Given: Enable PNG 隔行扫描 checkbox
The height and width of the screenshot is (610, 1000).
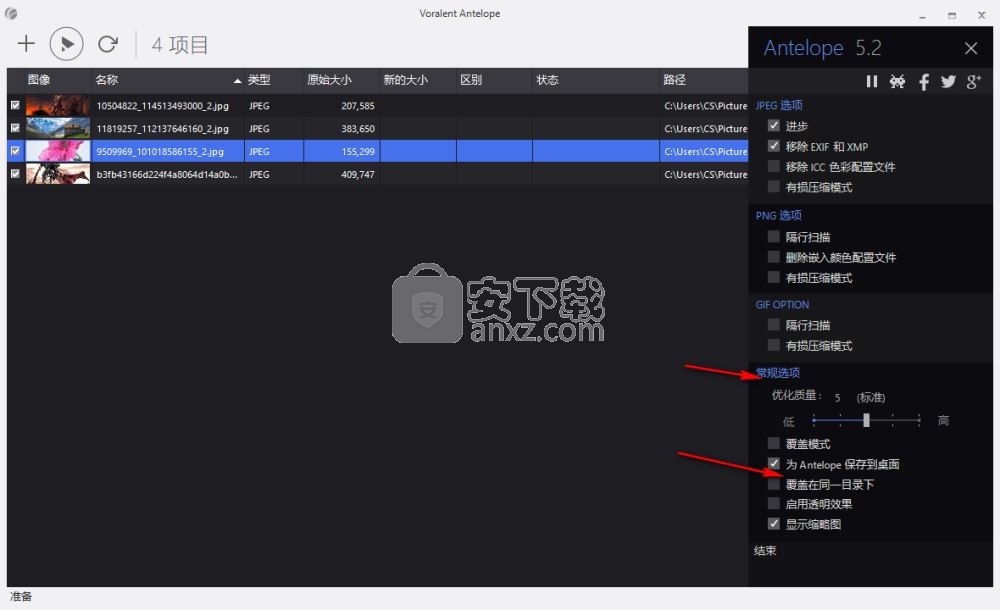Looking at the screenshot, I should [x=774, y=237].
